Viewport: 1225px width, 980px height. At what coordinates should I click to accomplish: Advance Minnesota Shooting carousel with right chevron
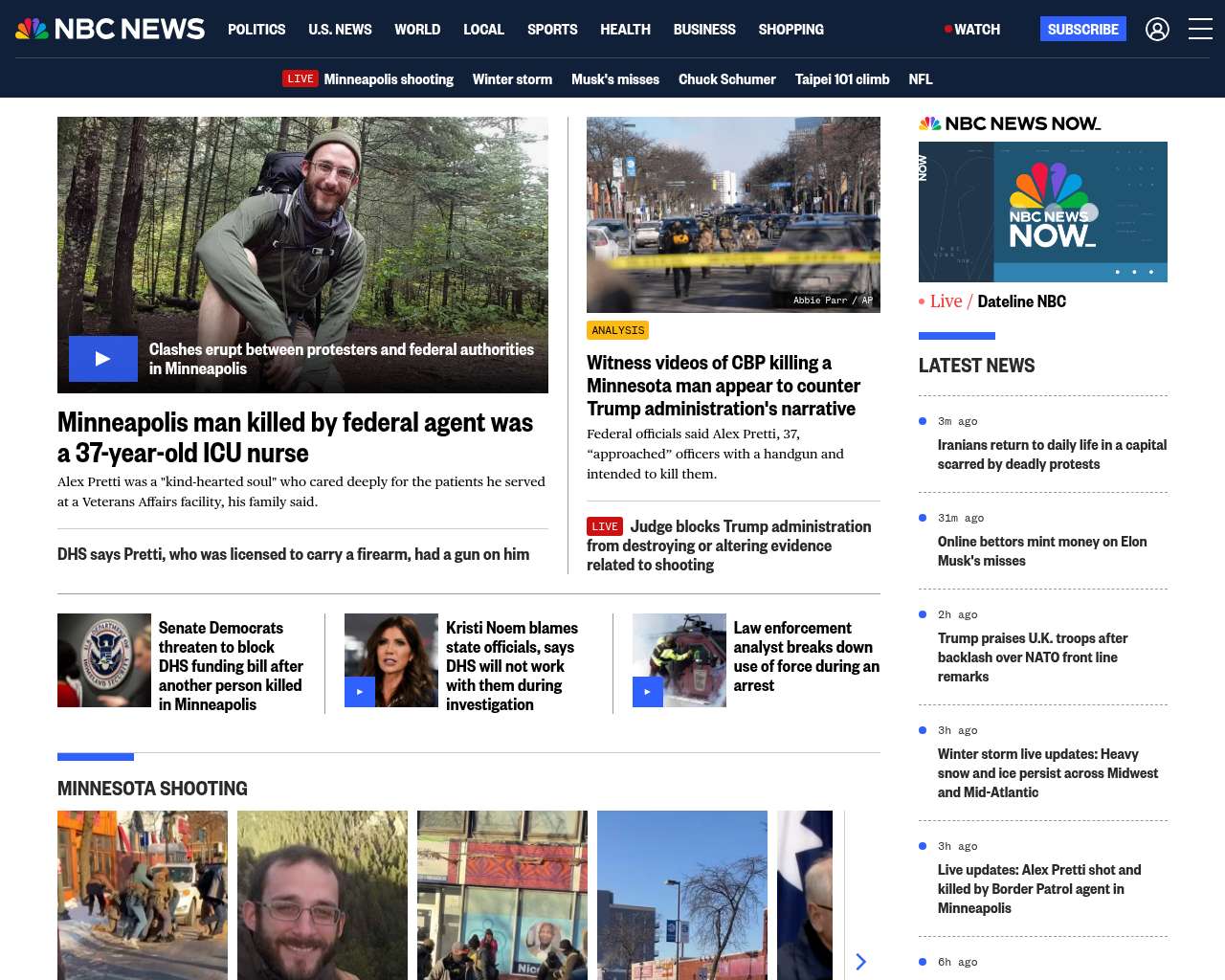coord(860,962)
